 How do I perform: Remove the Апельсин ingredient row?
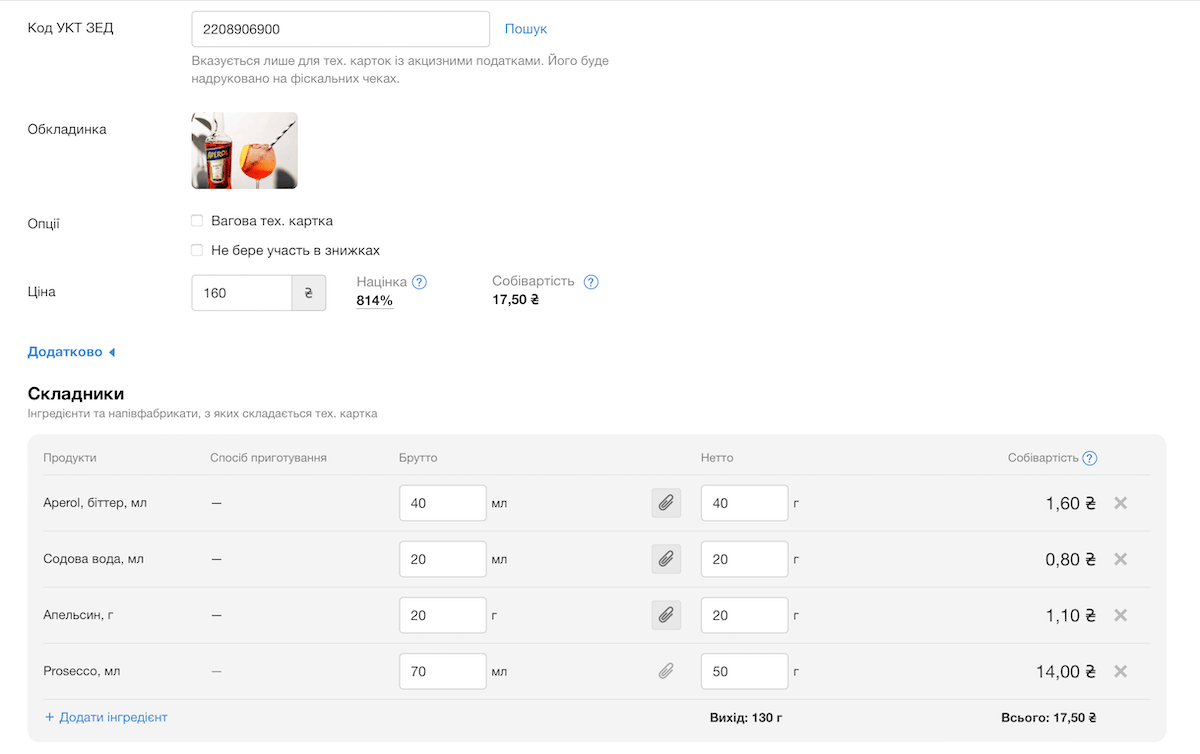tap(1120, 615)
